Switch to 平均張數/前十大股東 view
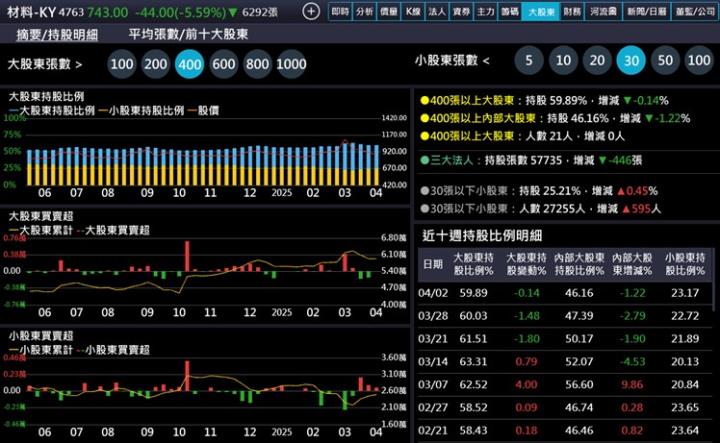Screen dimensions: 720x443 [x=189, y=34]
